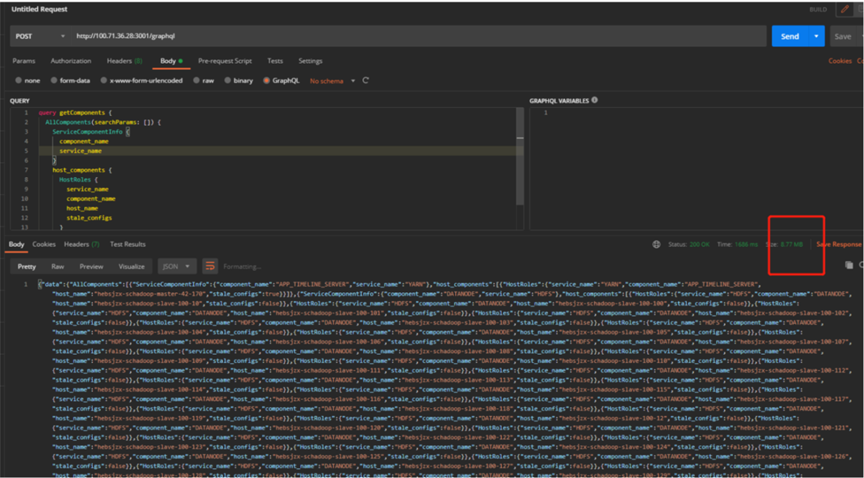
Task: Select the Preview response view
Action: point(91,266)
